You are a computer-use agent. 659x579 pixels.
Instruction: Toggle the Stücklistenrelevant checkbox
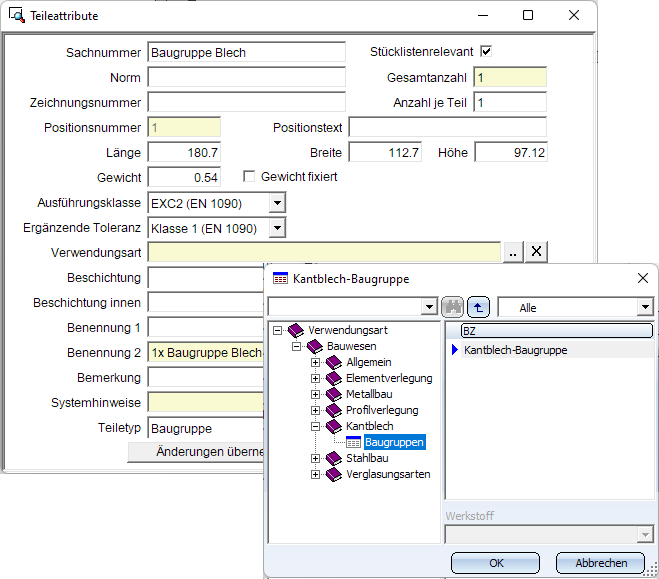click(486, 51)
